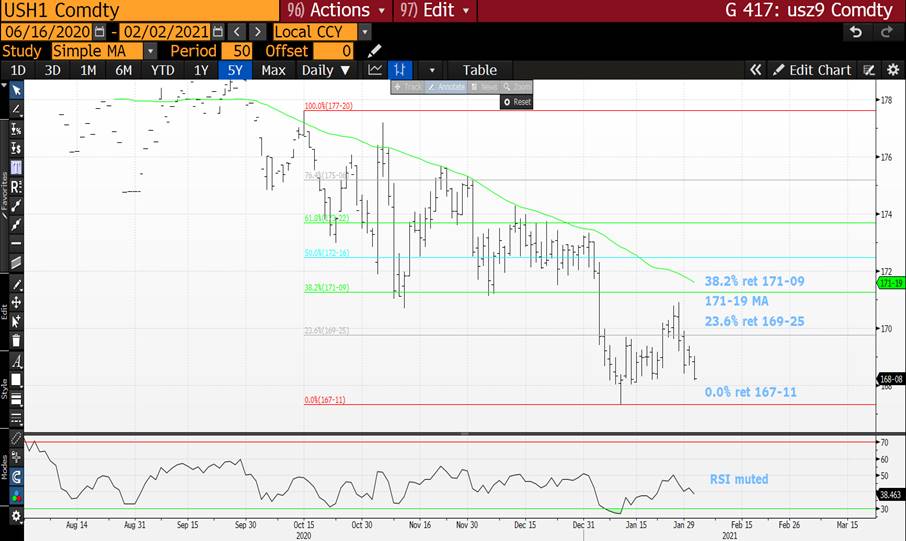
Task: Open the Simple MA study dropdown
Action: click(151, 51)
